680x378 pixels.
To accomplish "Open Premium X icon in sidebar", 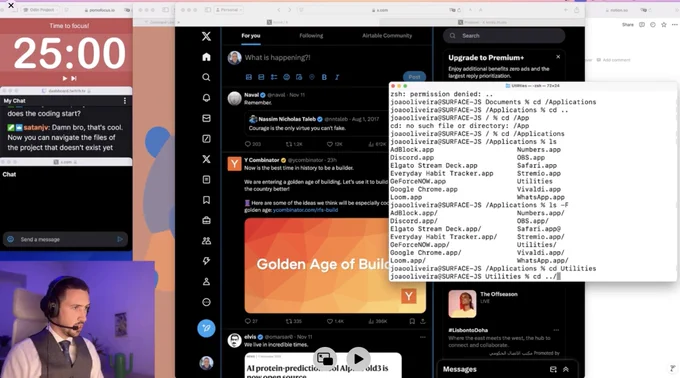I will coord(206,159).
